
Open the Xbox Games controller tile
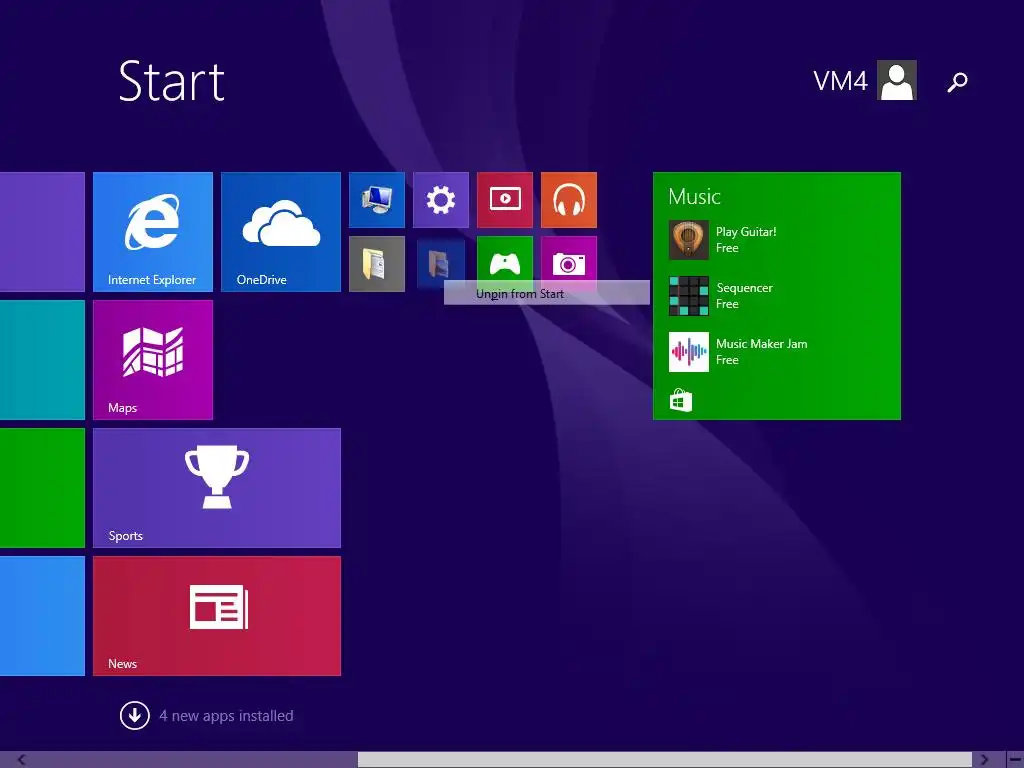click(505, 259)
